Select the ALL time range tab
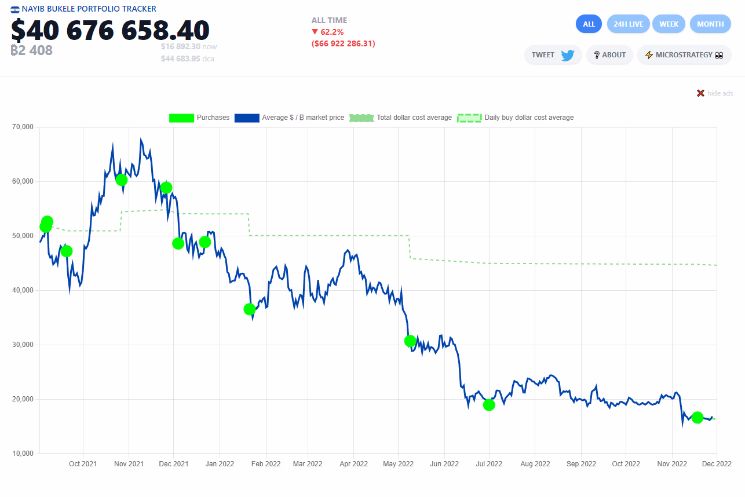745x497 pixels. pos(589,23)
